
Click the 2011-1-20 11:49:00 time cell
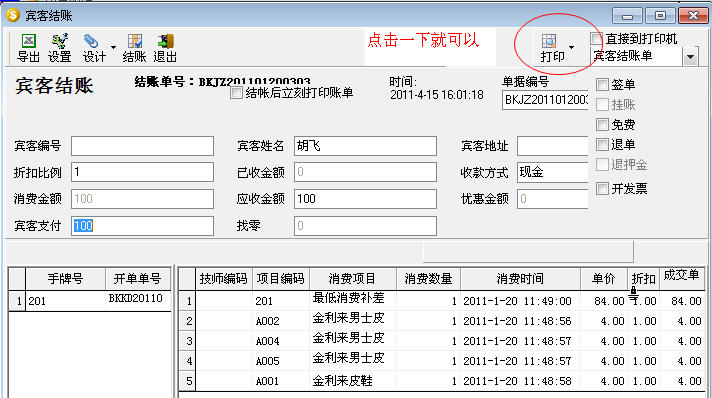[520, 301]
